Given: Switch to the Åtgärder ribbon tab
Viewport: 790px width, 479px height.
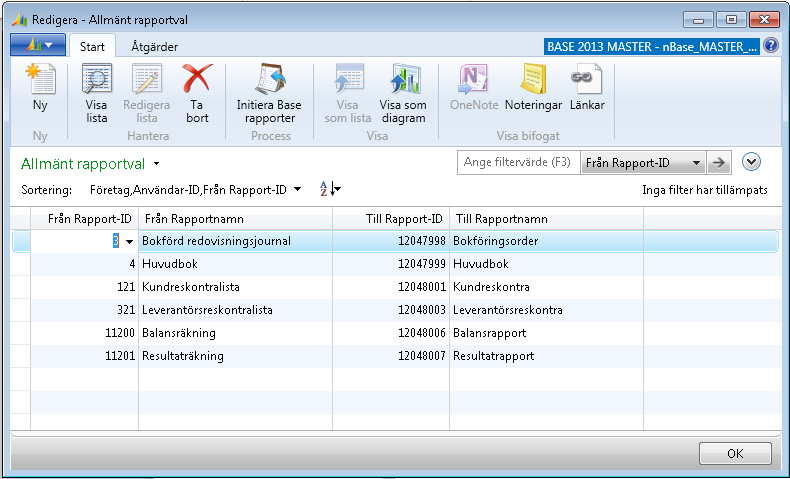Looking at the screenshot, I should point(154,47).
